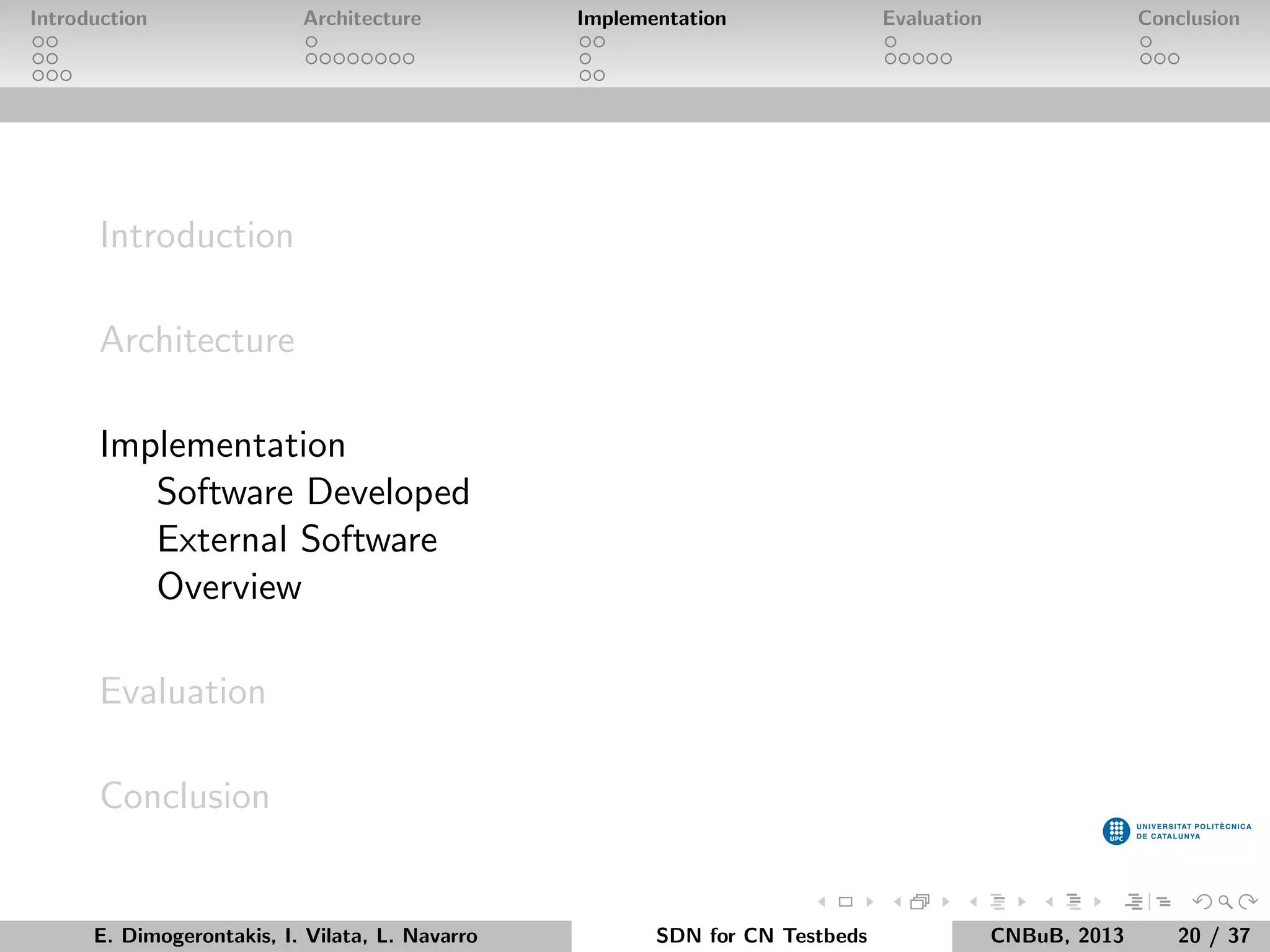The height and width of the screenshot is (952, 1270).
Task: Jump to Introduction in the outline list
Action: pyautogui.click(x=197, y=236)
